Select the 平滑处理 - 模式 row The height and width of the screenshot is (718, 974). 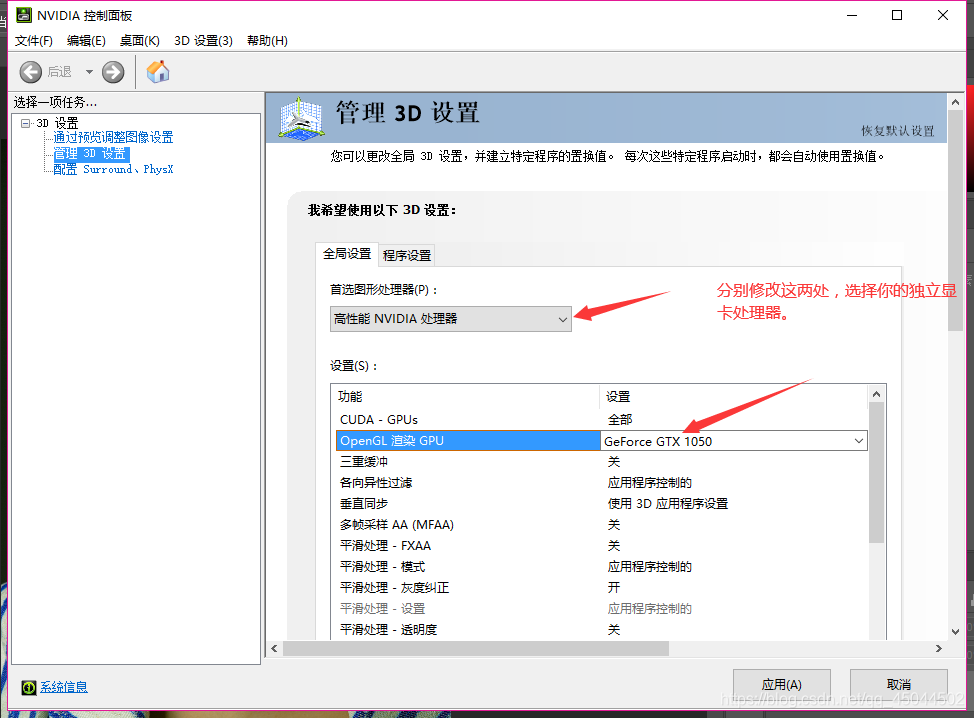[601, 567]
